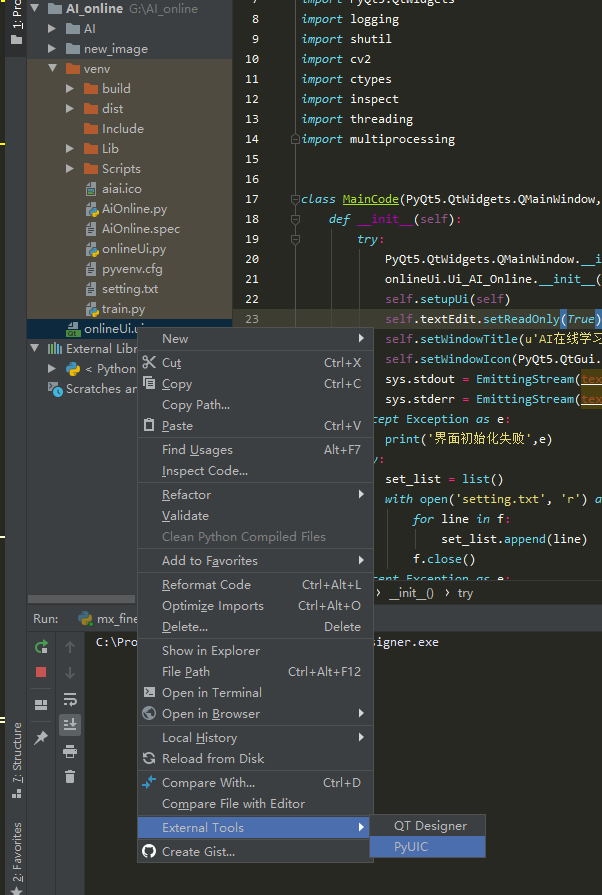602x895 pixels.
Task: Choose Delete... from context menu
Action: pos(255,627)
